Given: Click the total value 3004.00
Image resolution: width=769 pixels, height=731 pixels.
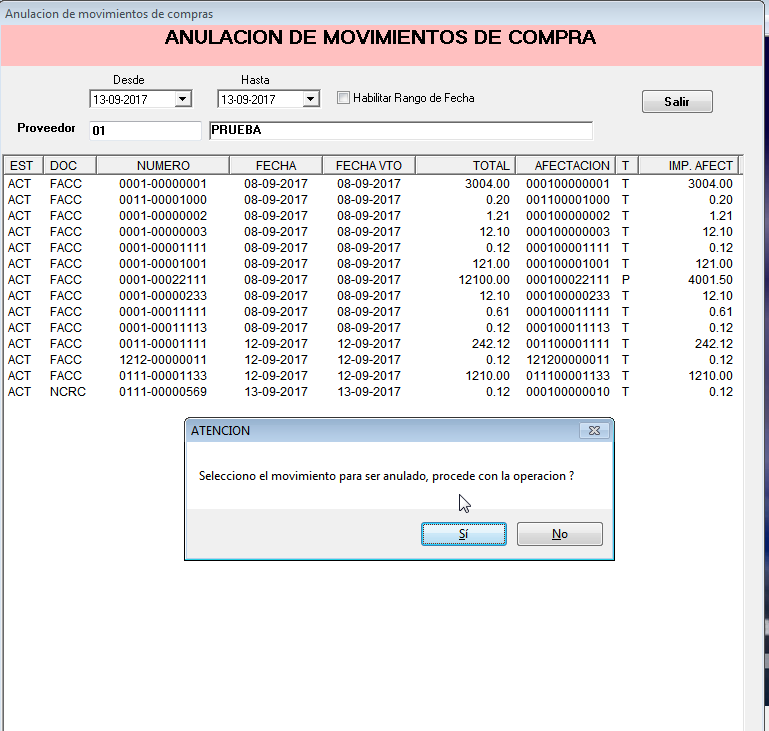Looking at the screenshot, I should (x=487, y=184).
